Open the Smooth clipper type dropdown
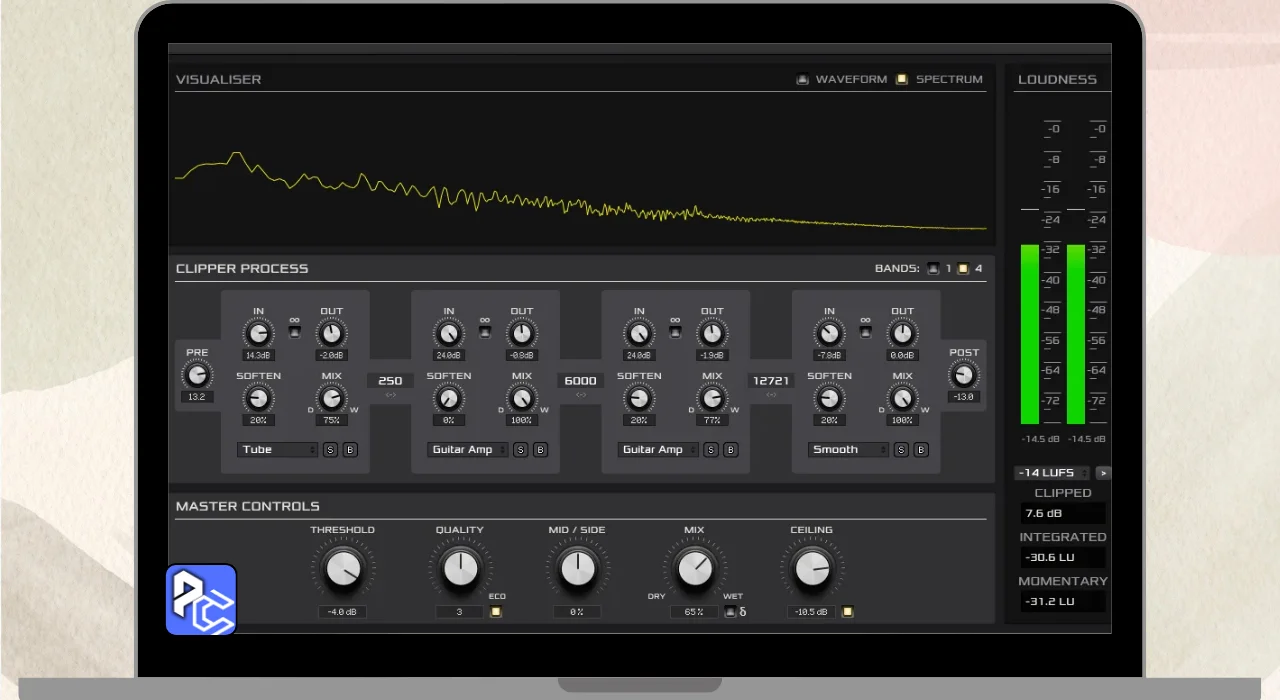Viewport: 1280px width, 700px height. click(x=848, y=450)
